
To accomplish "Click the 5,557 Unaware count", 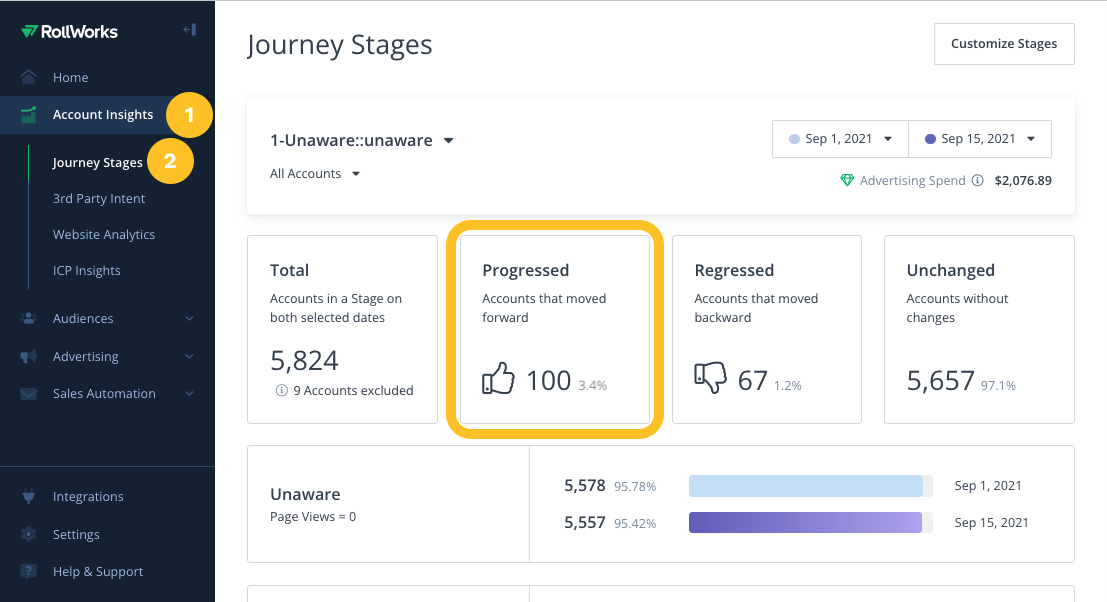I will (x=585, y=522).
